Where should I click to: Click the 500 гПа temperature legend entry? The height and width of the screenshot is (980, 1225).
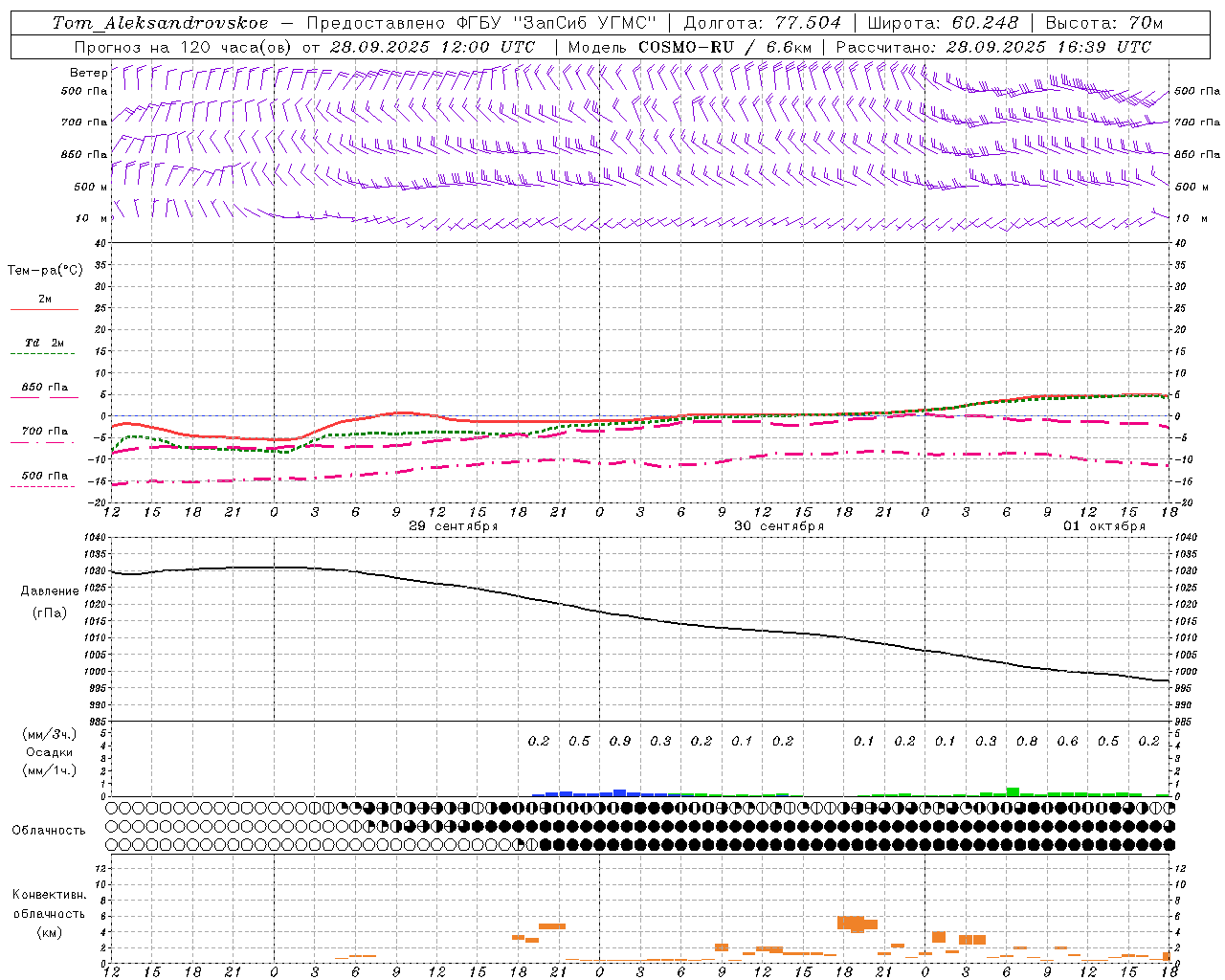[44, 476]
